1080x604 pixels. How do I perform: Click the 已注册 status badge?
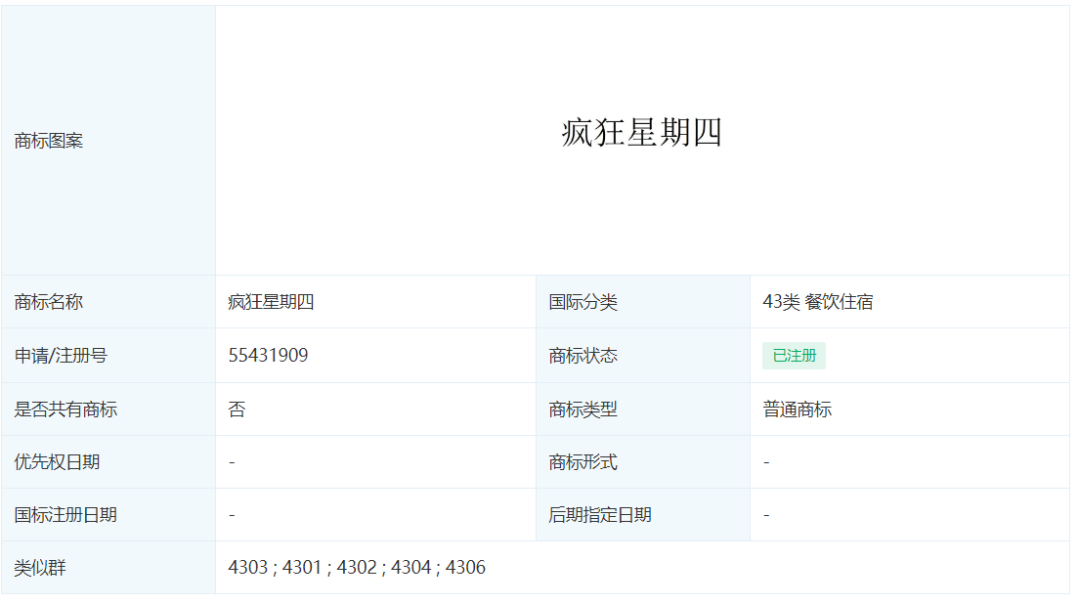[793, 356]
